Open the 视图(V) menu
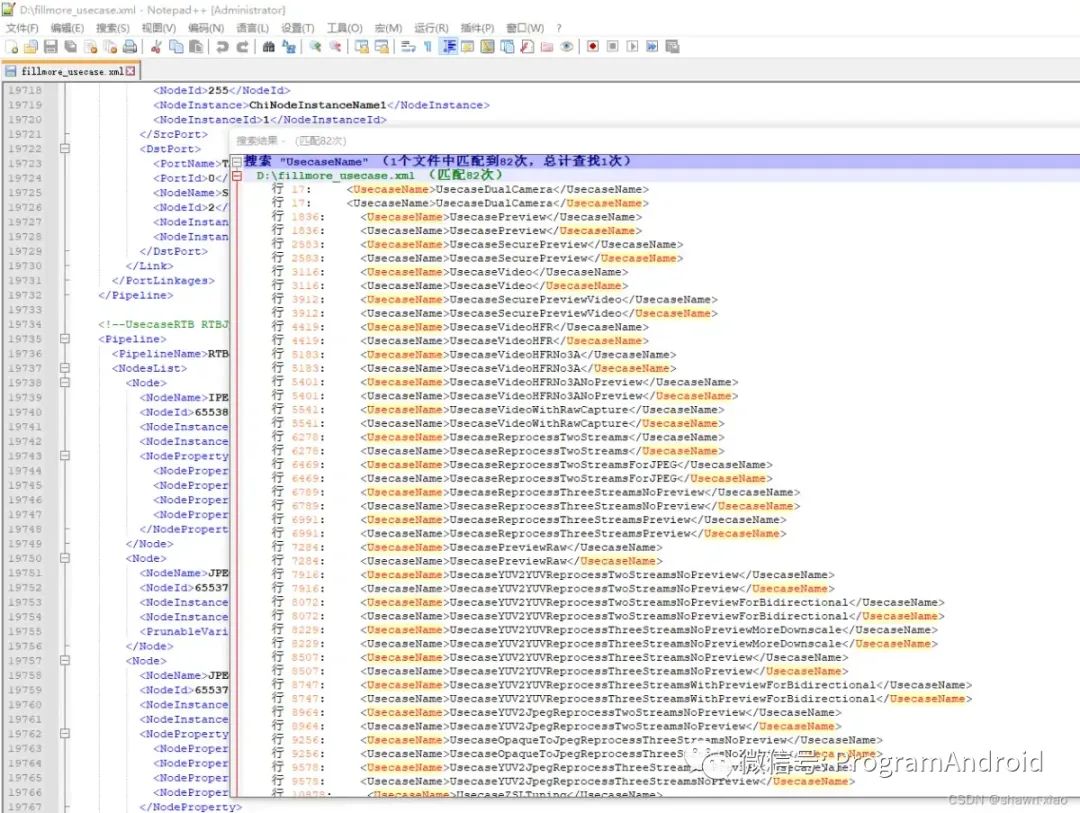Viewport: 1080px width, 813px height. (158, 28)
